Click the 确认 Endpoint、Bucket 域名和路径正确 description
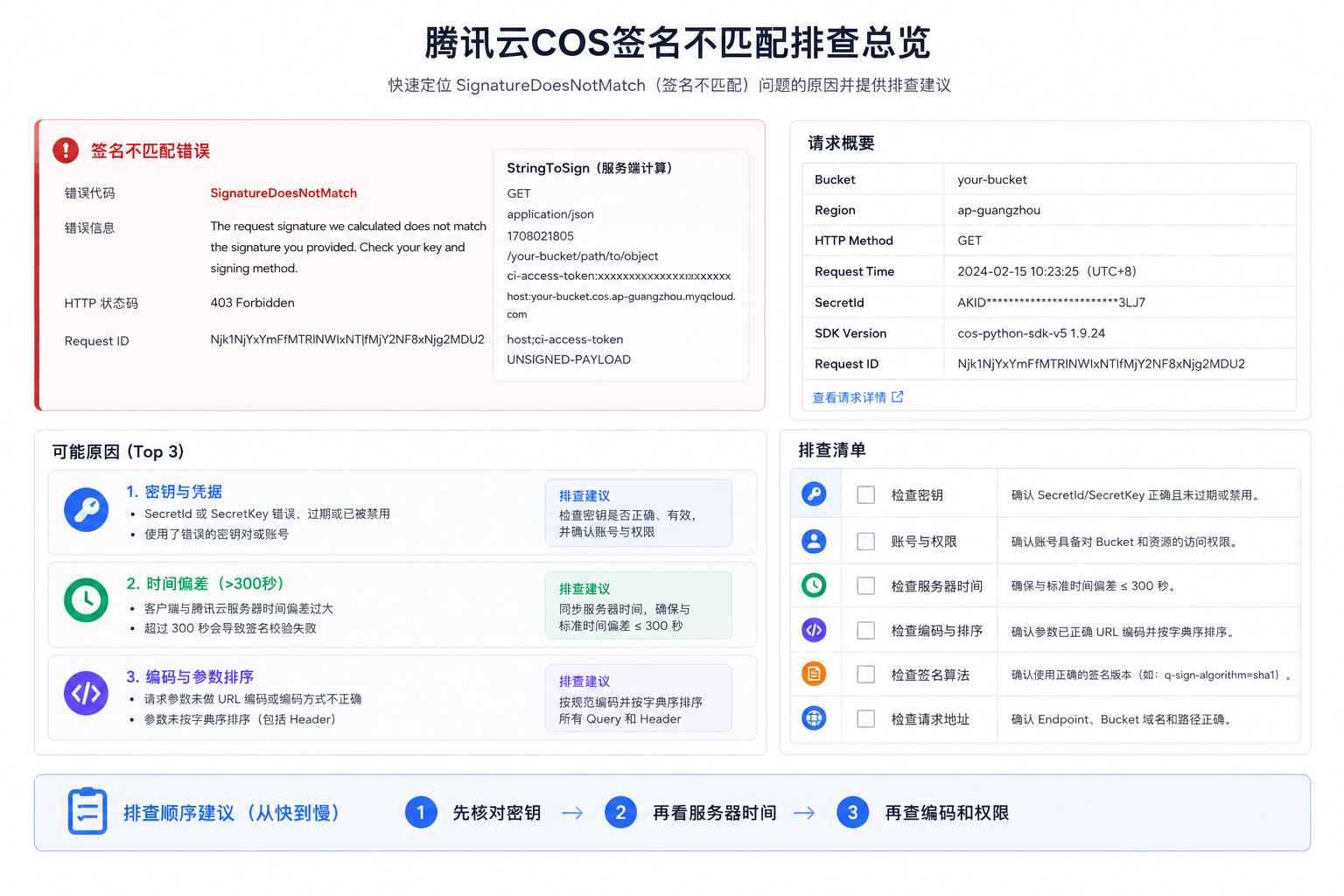1344x896 pixels. [1123, 719]
